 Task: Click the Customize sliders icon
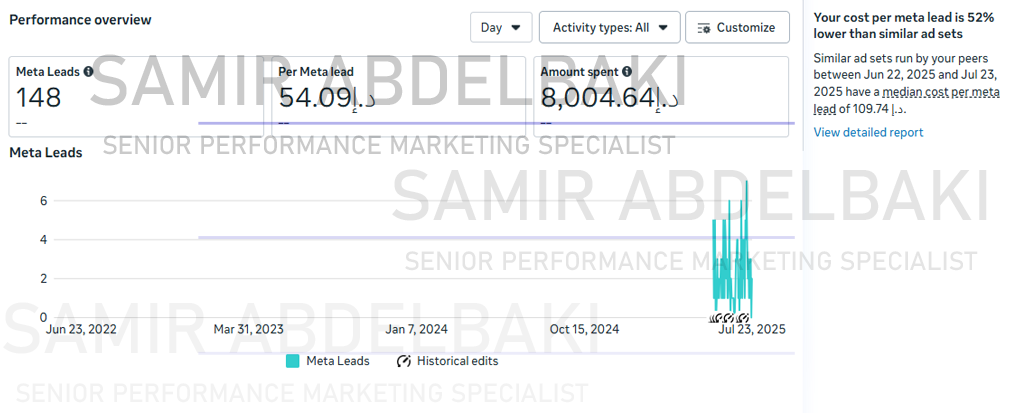tap(704, 28)
